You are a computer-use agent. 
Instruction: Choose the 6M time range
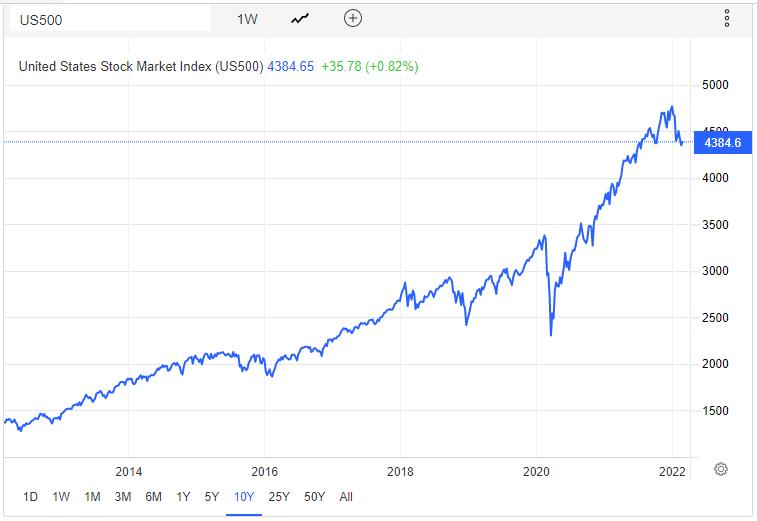tap(153, 496)
